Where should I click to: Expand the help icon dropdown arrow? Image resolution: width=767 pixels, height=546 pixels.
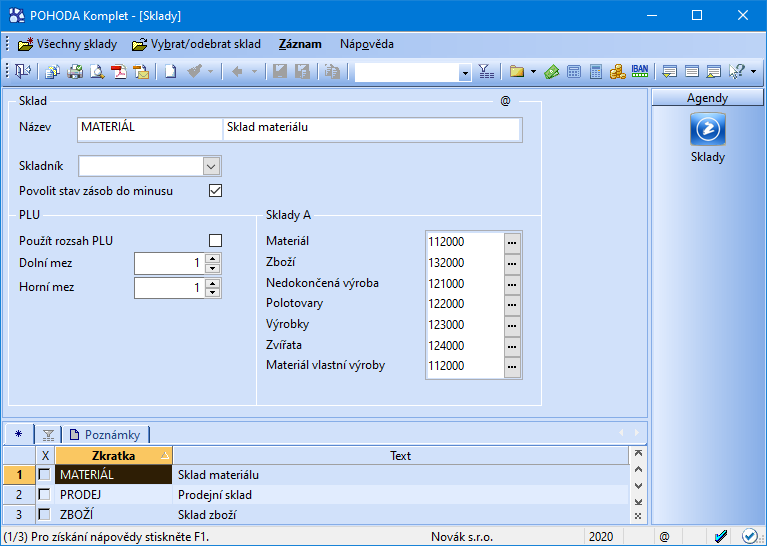[753, 72]
